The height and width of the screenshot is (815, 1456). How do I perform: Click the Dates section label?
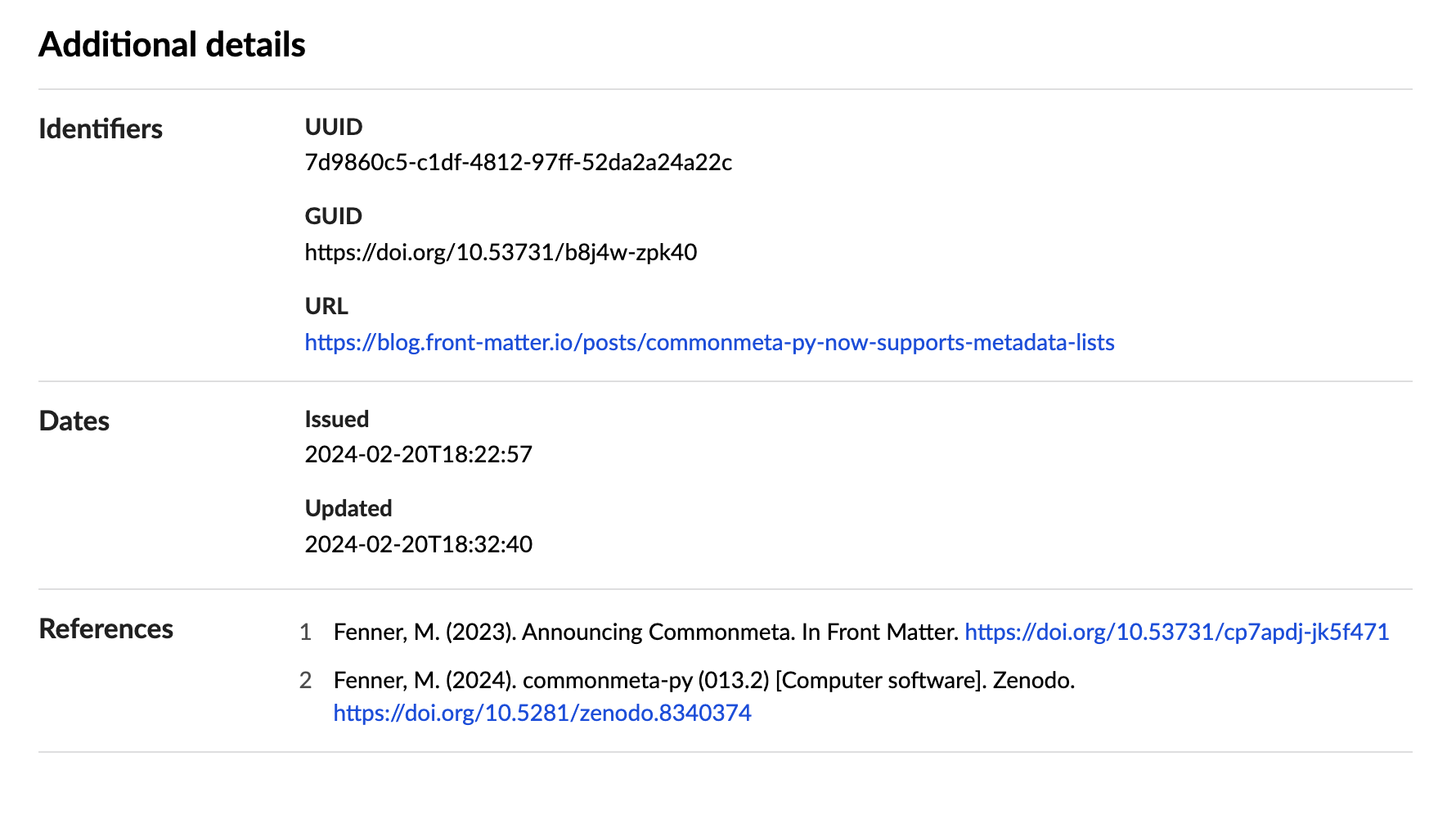click(74, 421)
